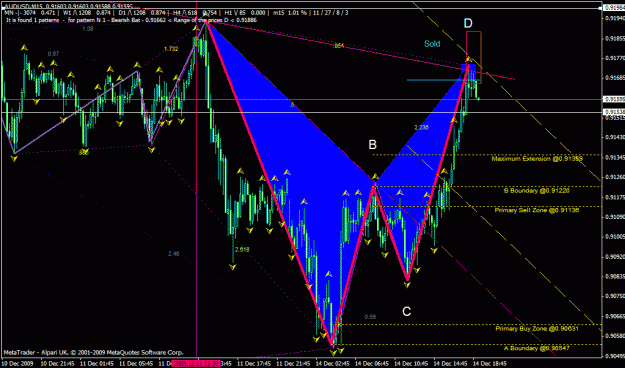Click the '.854' ratio label on trendline
The image size is (625, 368).
[x=338, y=46]
